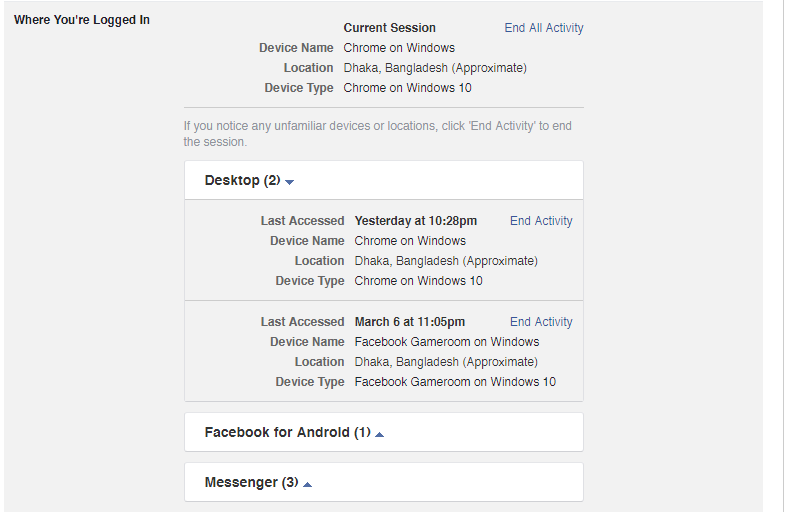This screenshot has height=512, width=785.
Task: Expand the Facebook for Android (1) arrow
Action: coord(379,434)
